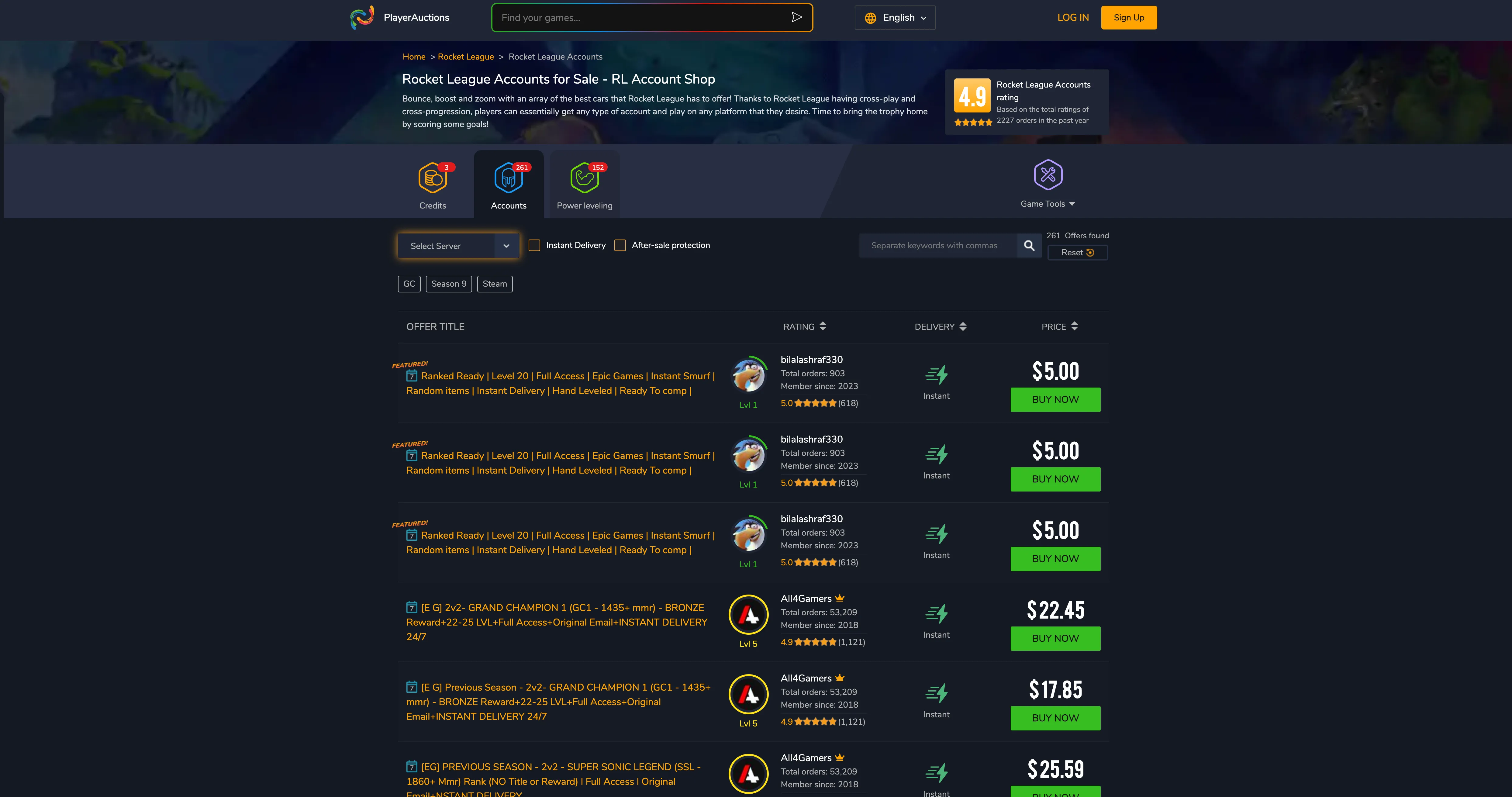Click the PlayerAuctions logo icon

pos(362,18)
